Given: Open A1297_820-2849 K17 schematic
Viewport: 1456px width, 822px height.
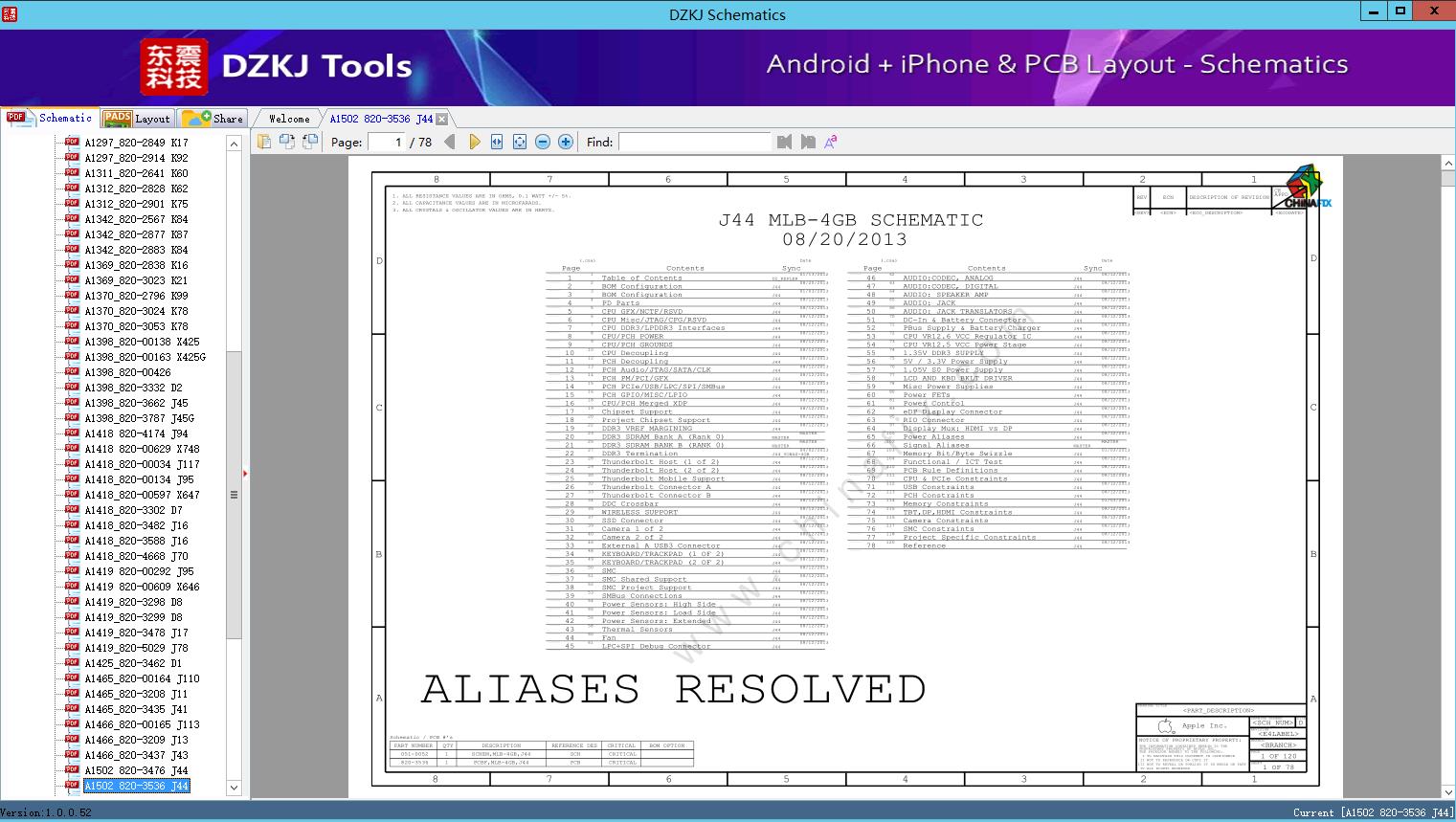Looking at the screenshot, I should click(x=136, y=143).
